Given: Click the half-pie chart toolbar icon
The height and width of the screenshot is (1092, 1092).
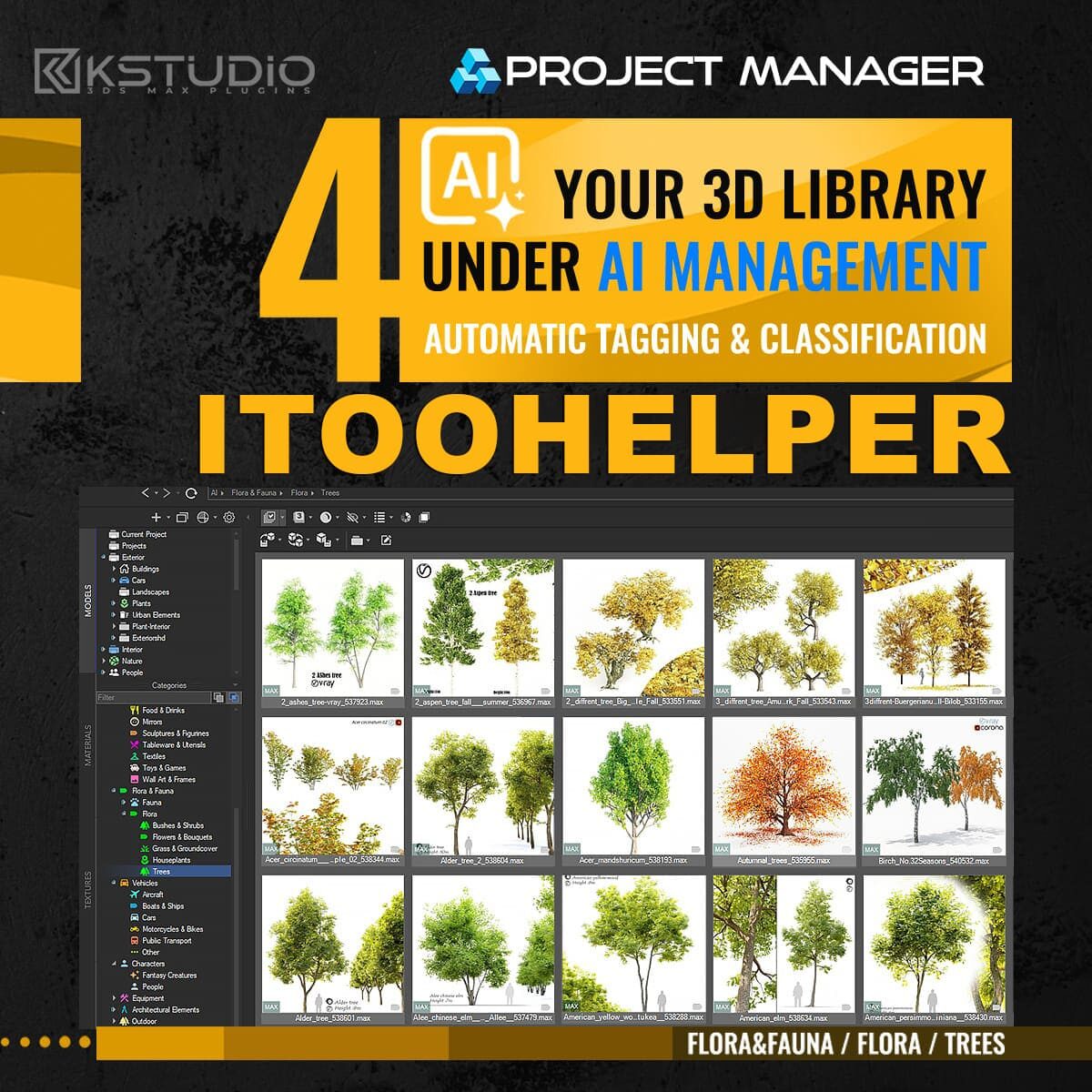Looking at the screenshot, I should (x=406, y=518).
